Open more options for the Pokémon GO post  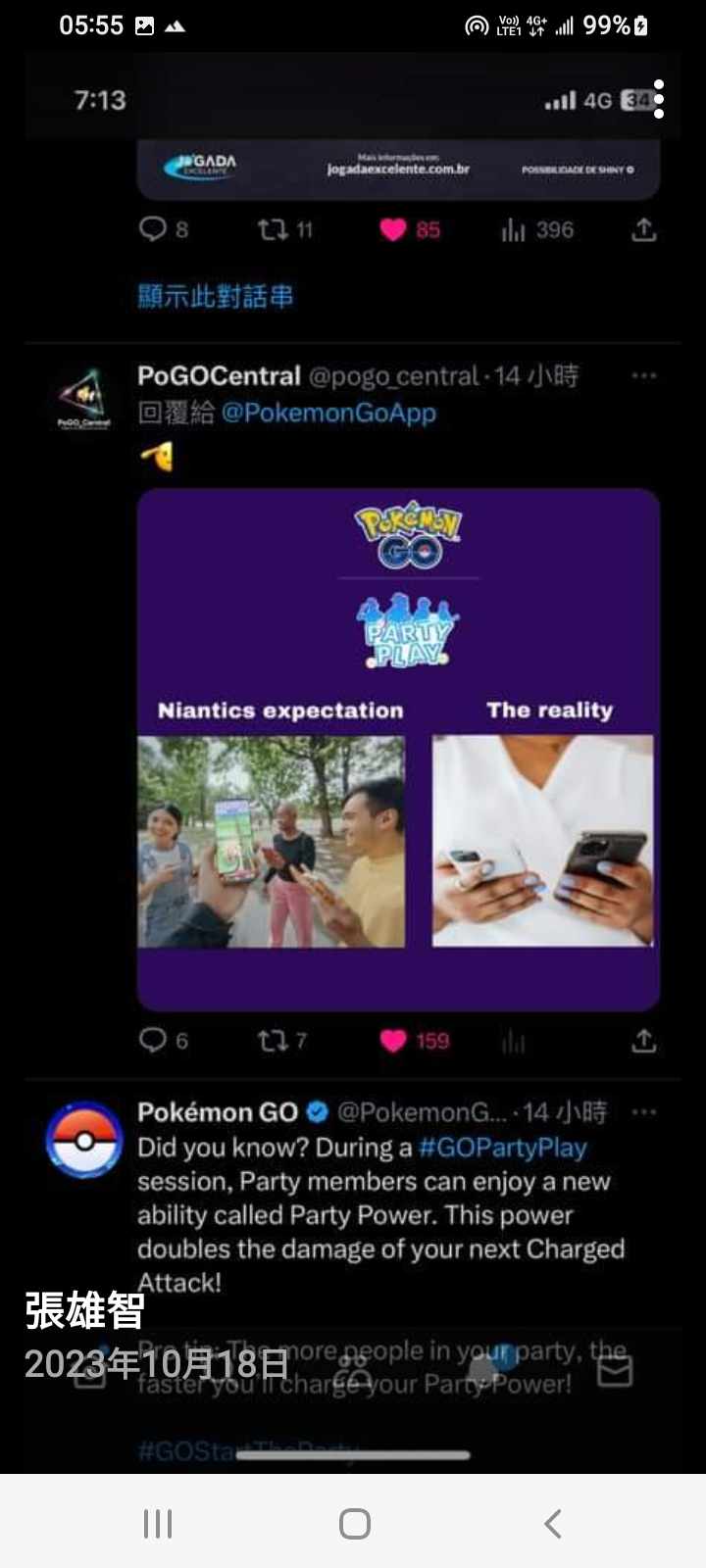643,1112
